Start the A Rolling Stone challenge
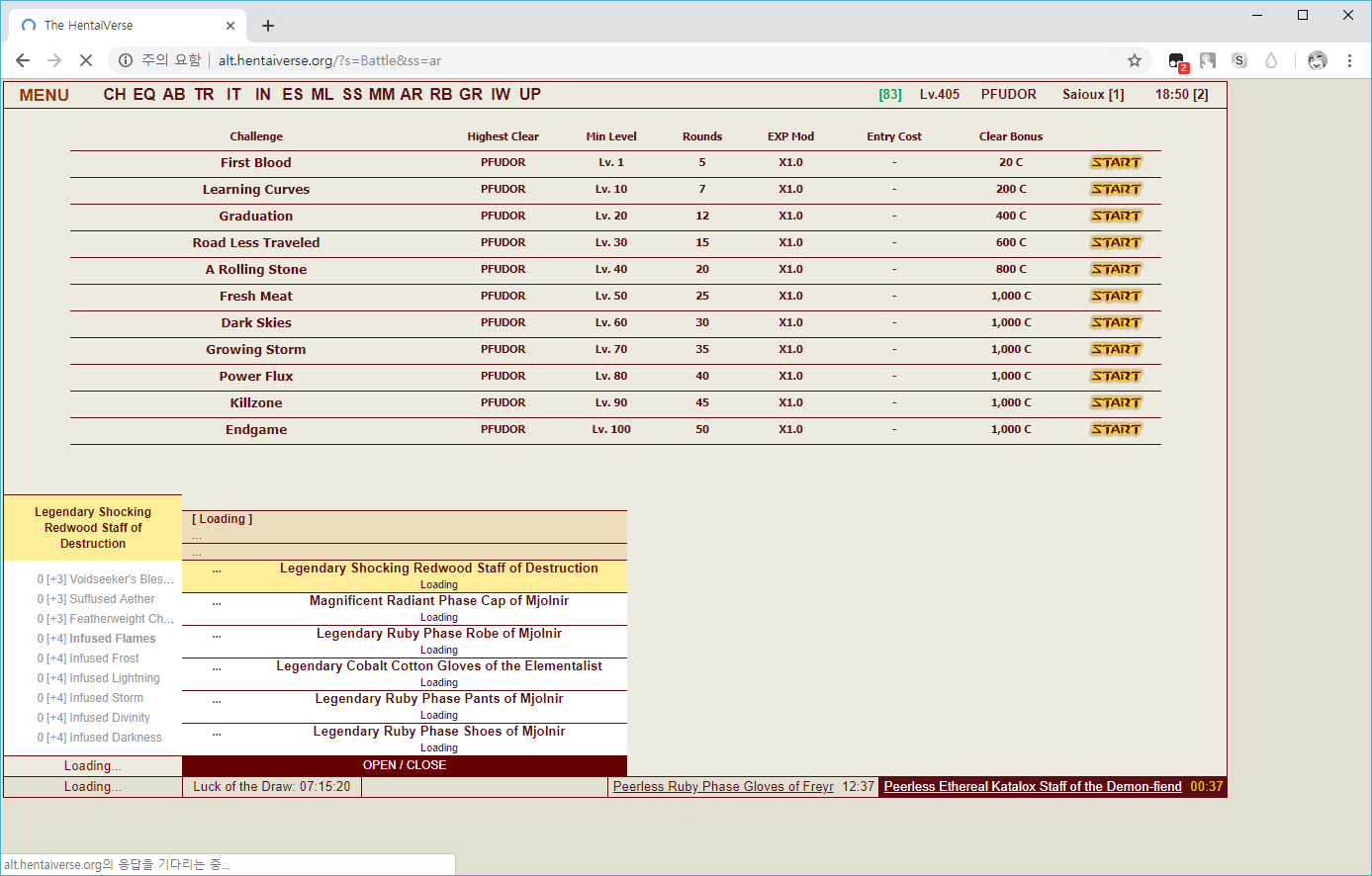Image resolution: width=1372 pixels, height=876 pixels. pos(1116,269)
